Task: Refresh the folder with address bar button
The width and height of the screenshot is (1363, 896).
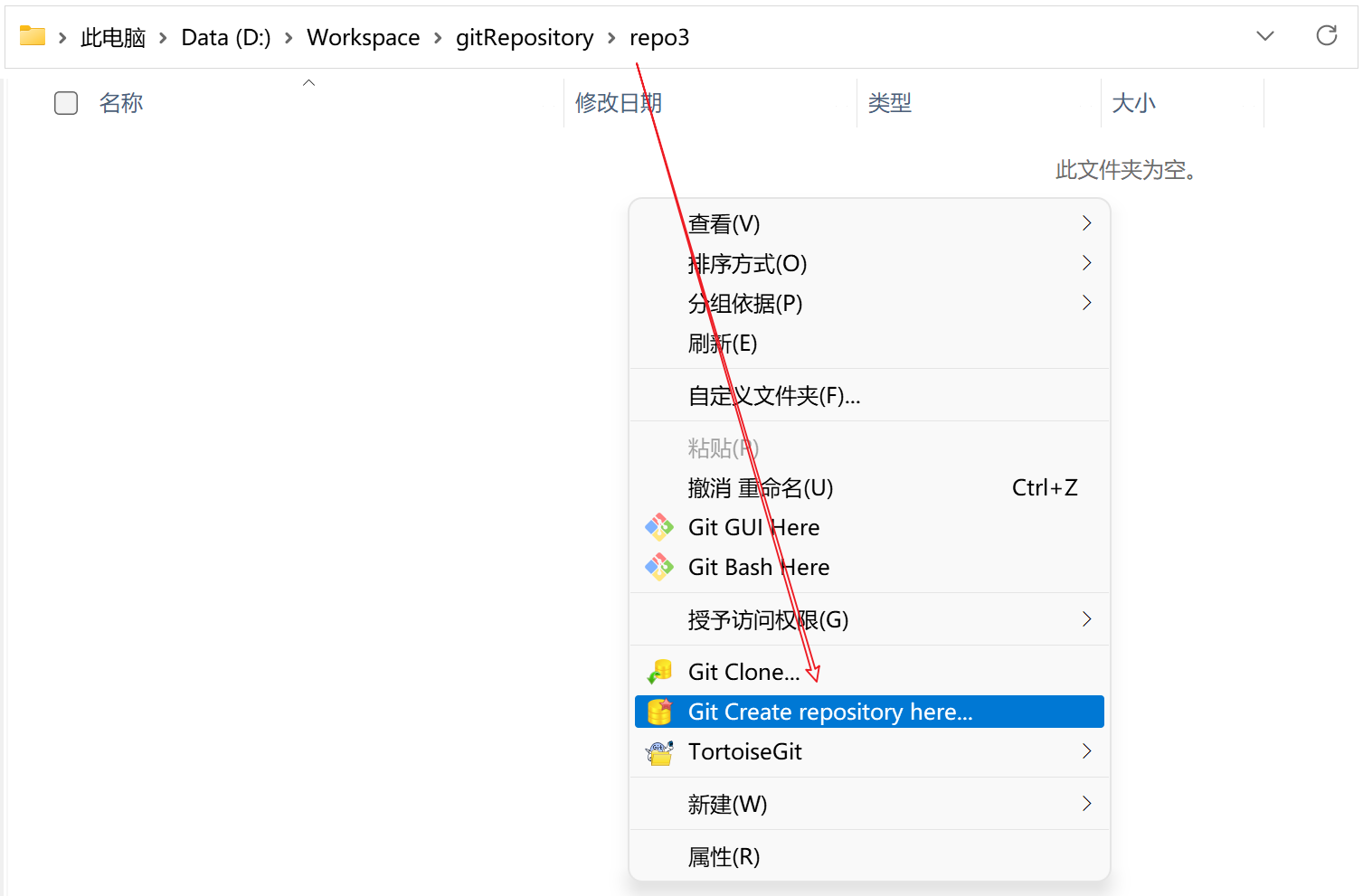Action: point(1326,36)
